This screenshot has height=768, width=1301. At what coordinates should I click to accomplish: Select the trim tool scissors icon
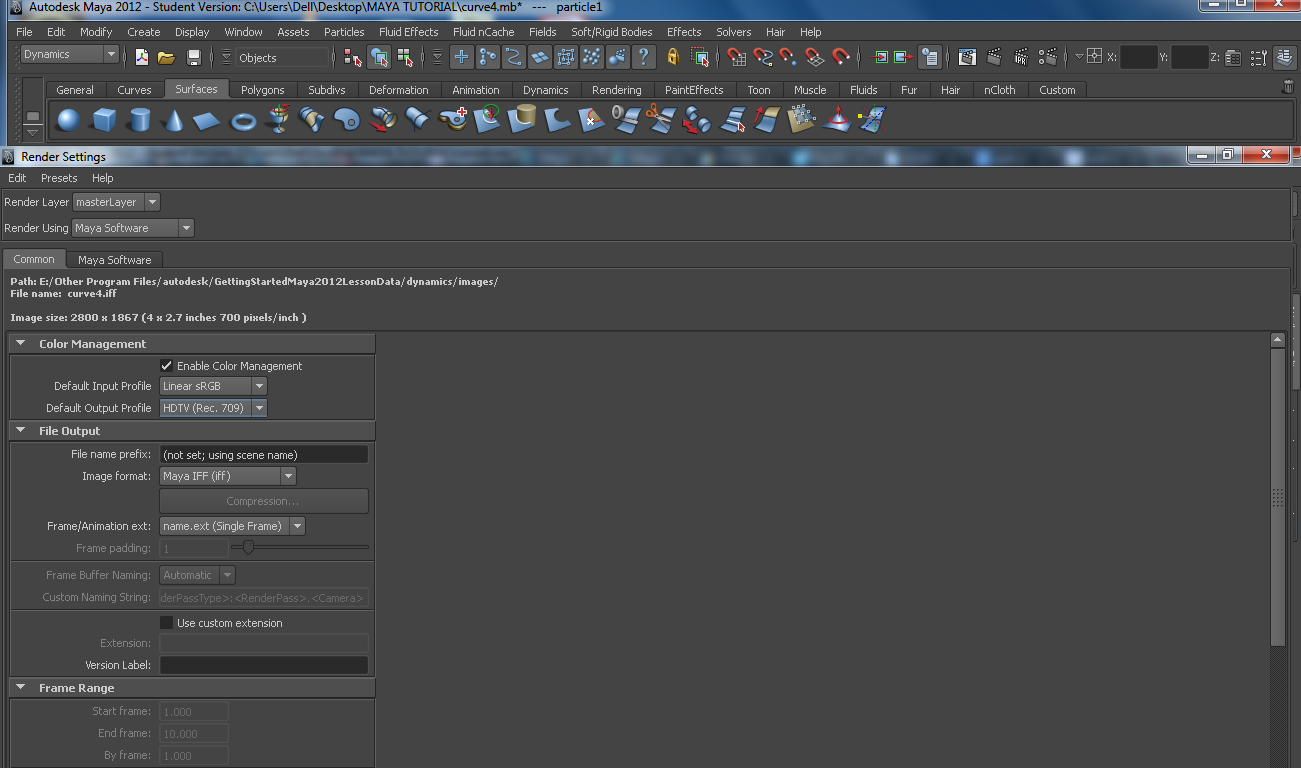660,121
